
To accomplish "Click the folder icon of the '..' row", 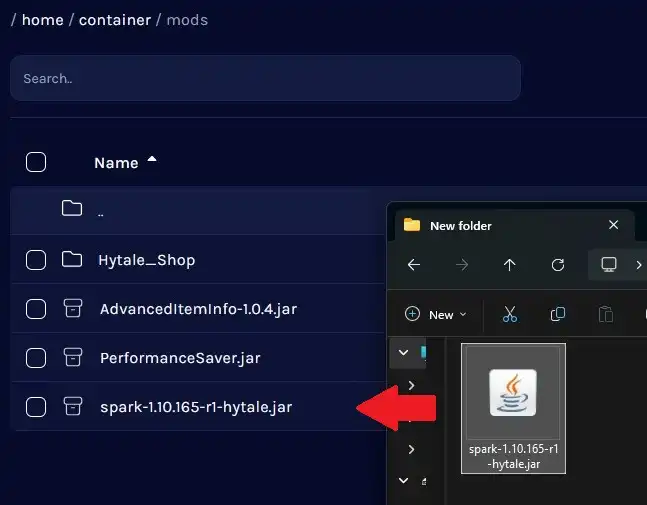I will pos(72,208).
